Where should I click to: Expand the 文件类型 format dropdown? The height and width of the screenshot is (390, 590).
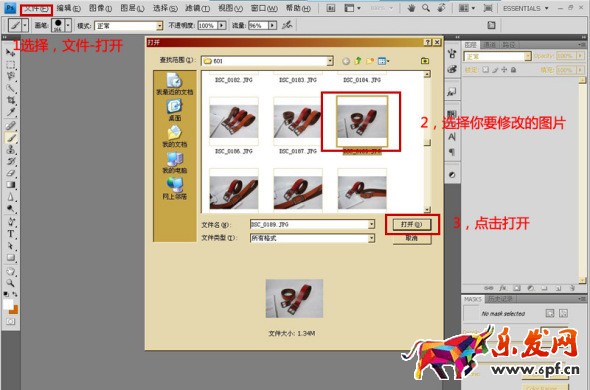[371, 238]
